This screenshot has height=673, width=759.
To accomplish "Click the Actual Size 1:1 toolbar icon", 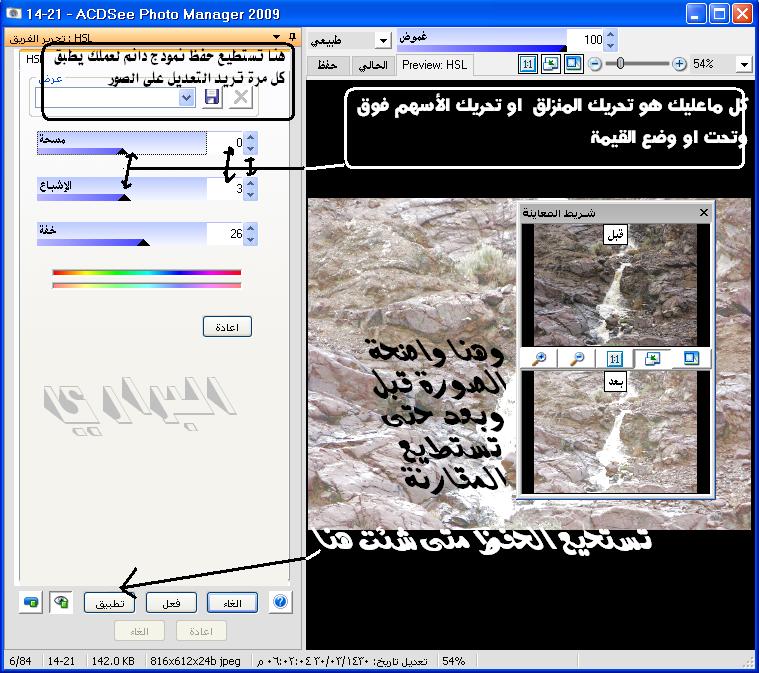I will tap(528, 64).
